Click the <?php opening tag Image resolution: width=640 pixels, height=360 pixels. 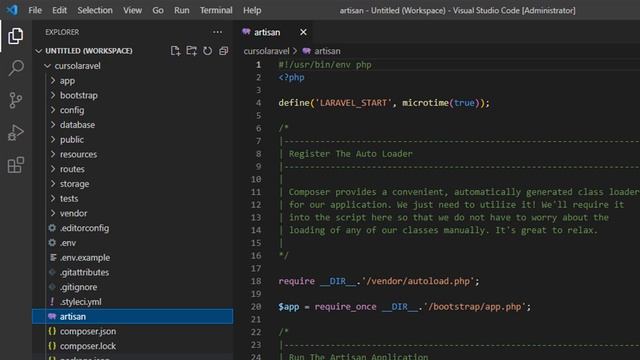click(291, 78)
